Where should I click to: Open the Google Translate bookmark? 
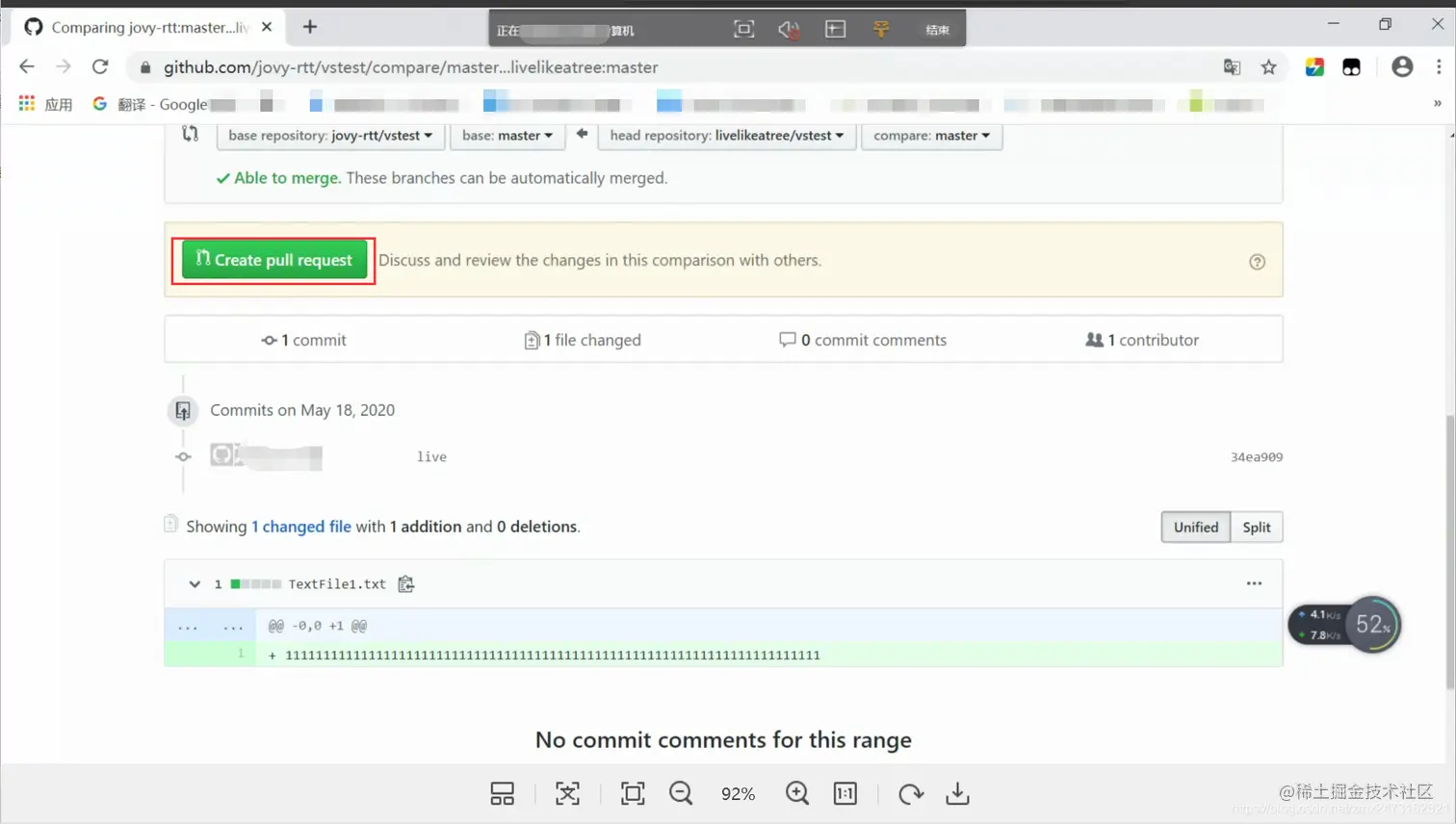[x=150, y=104]
